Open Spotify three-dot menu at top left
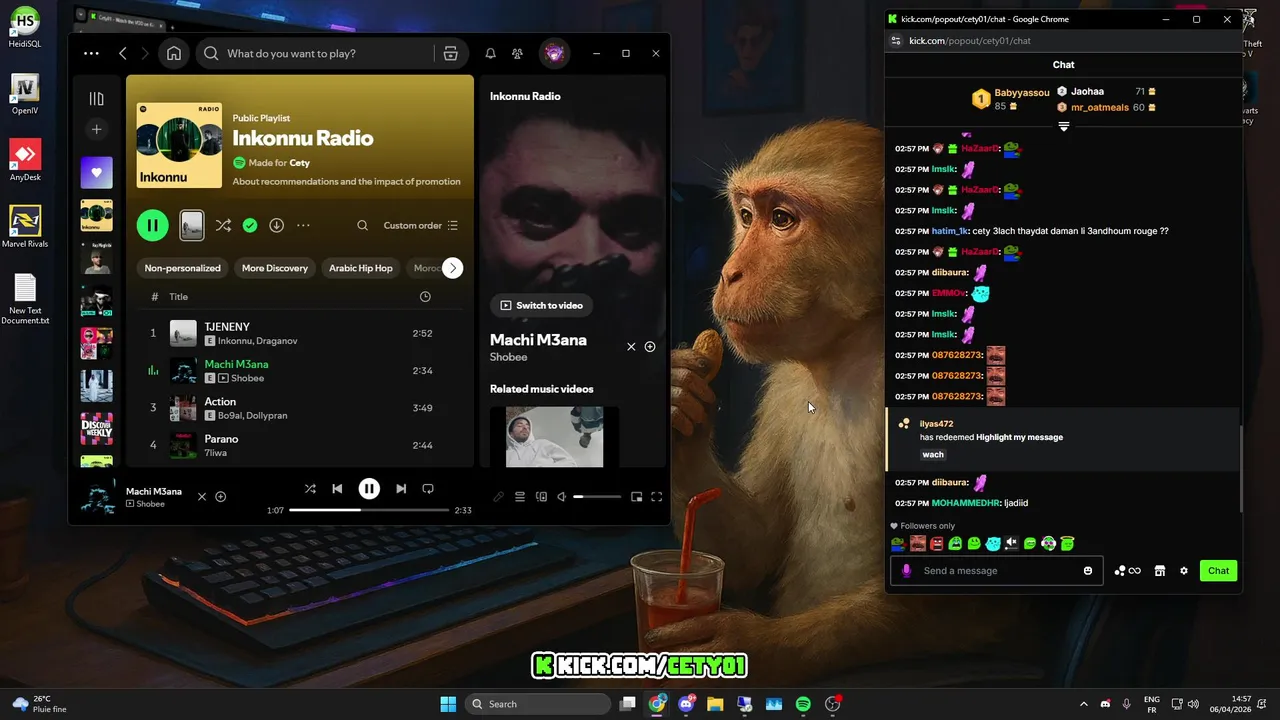Screen dimensions: 1280x720 [x=91, y=54]
